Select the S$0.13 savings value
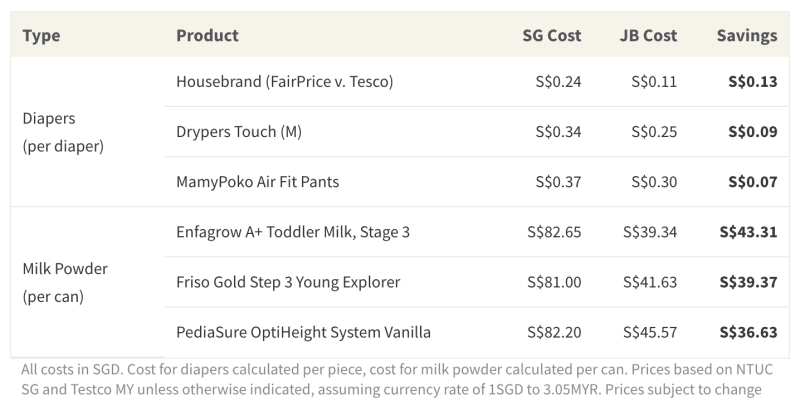Screen dimensions: 800x410 tap(753, 82)
